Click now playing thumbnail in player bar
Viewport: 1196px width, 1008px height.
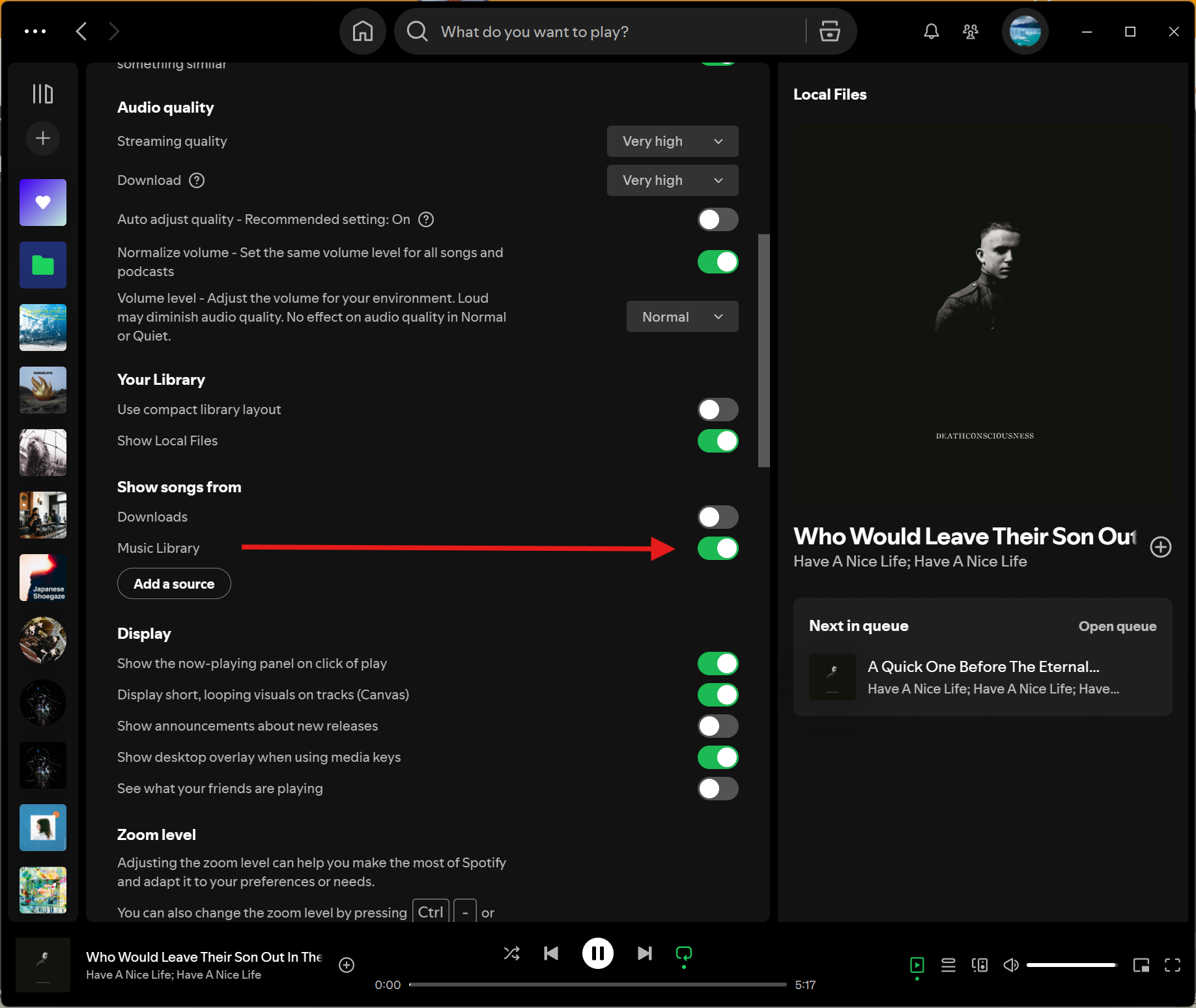[43, 965]
